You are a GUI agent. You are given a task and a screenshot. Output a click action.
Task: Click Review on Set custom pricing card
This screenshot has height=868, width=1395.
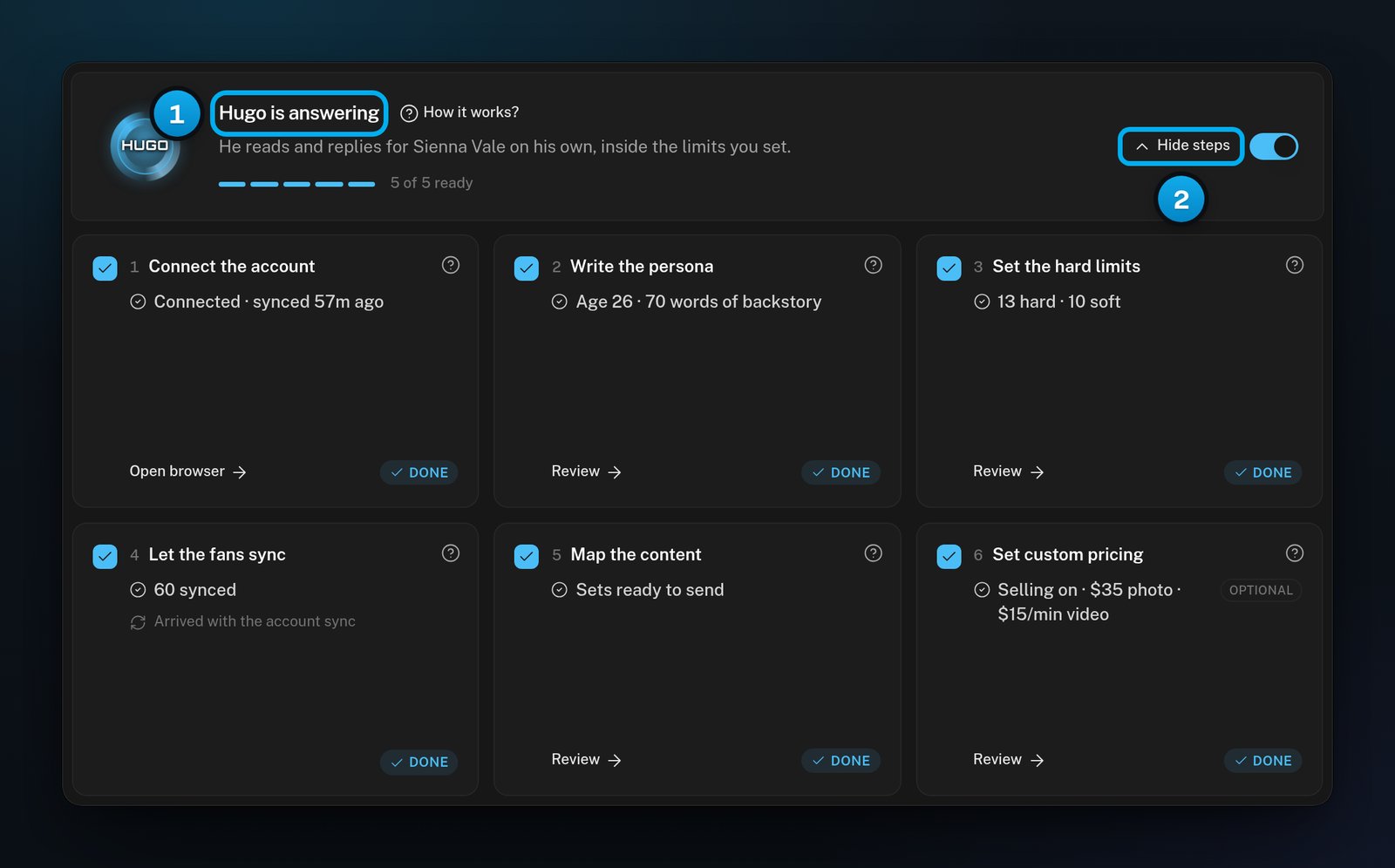(1008, 760)
